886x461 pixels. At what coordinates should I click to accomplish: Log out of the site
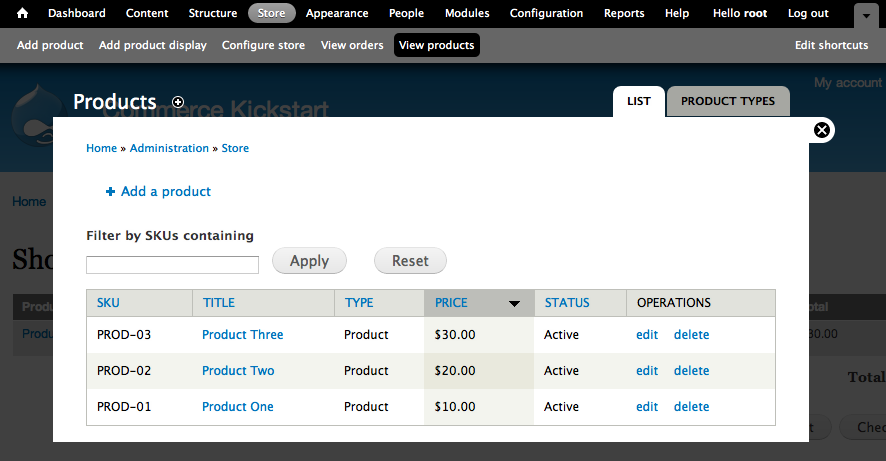point(808,13)
